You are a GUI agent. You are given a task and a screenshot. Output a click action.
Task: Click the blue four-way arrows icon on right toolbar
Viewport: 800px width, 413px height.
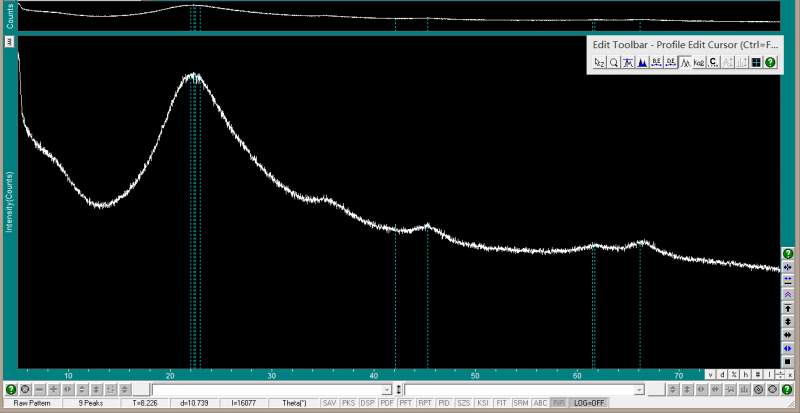788,268
